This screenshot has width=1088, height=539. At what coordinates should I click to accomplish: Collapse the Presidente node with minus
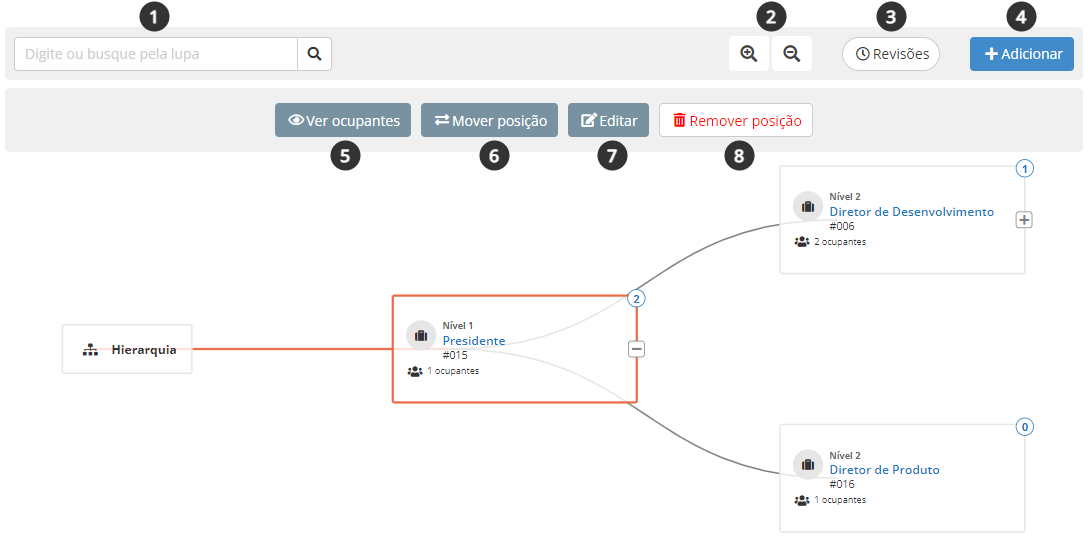pyautogui.click(x=636, y=349)
